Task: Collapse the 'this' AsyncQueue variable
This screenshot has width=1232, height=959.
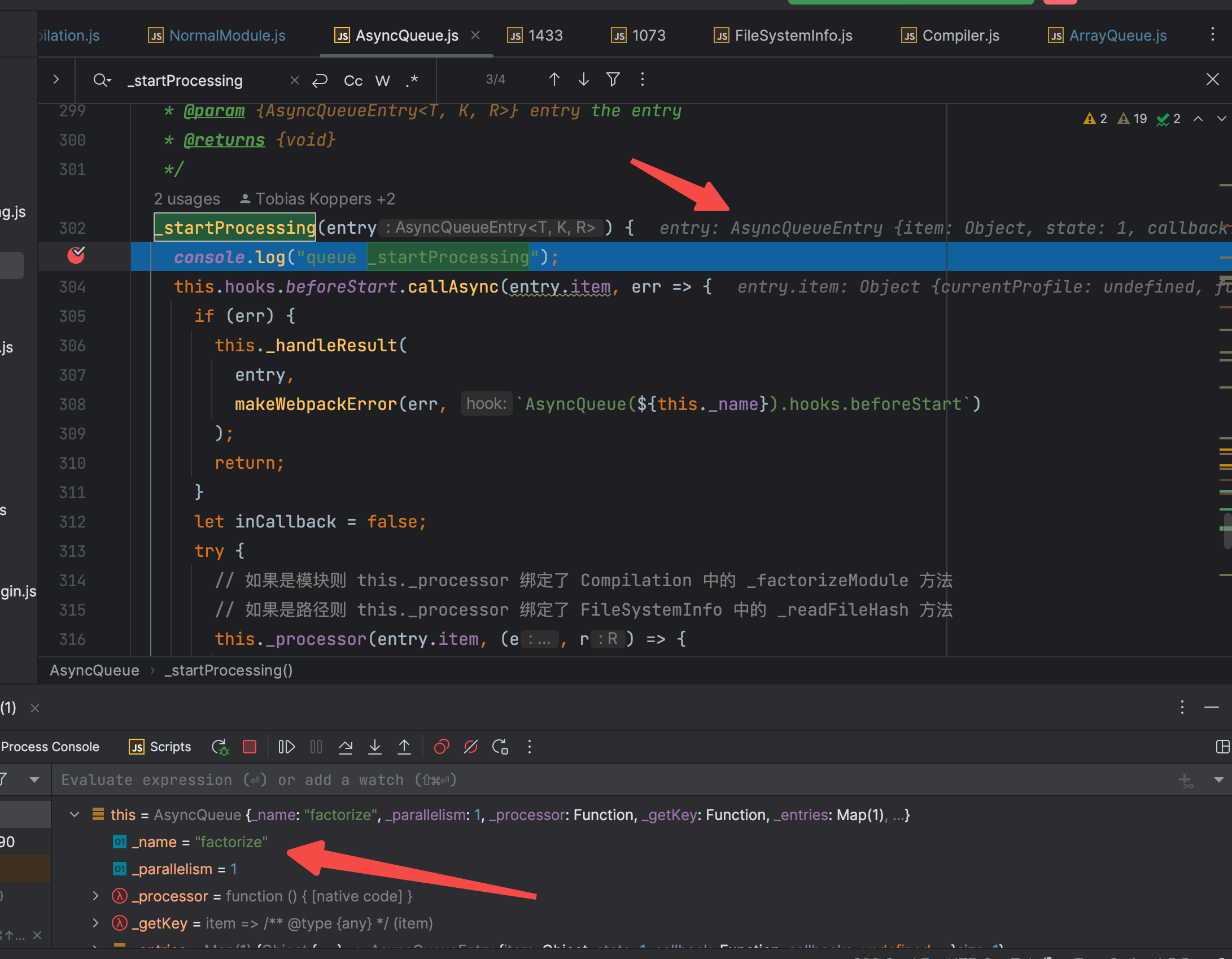Action: 75,814
